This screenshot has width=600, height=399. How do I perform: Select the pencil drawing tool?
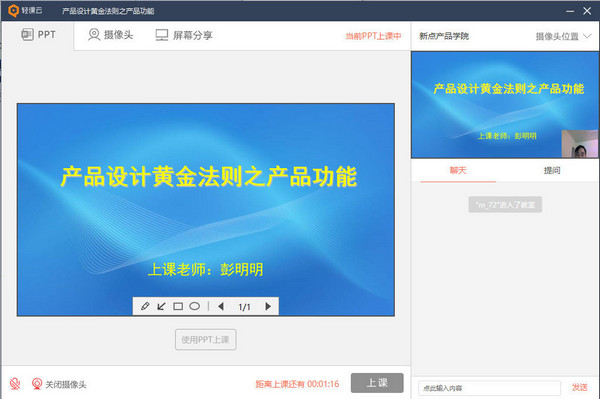145,306
